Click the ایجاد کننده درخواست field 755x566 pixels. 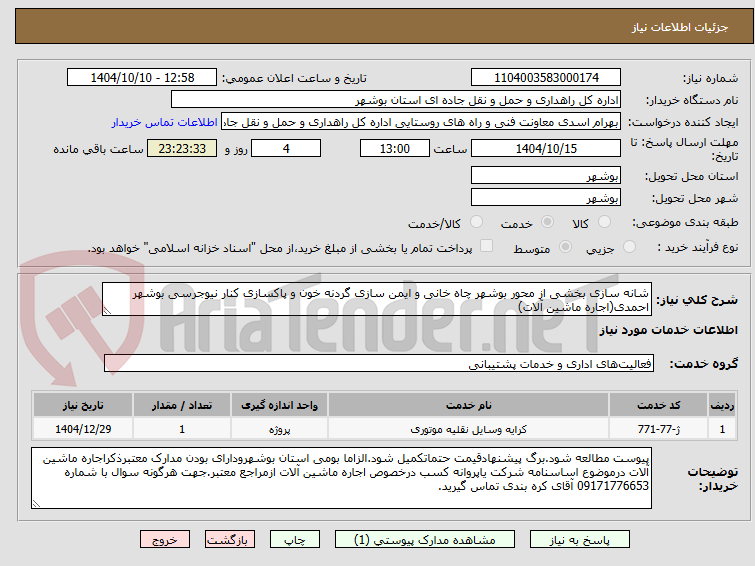(421, 122)
